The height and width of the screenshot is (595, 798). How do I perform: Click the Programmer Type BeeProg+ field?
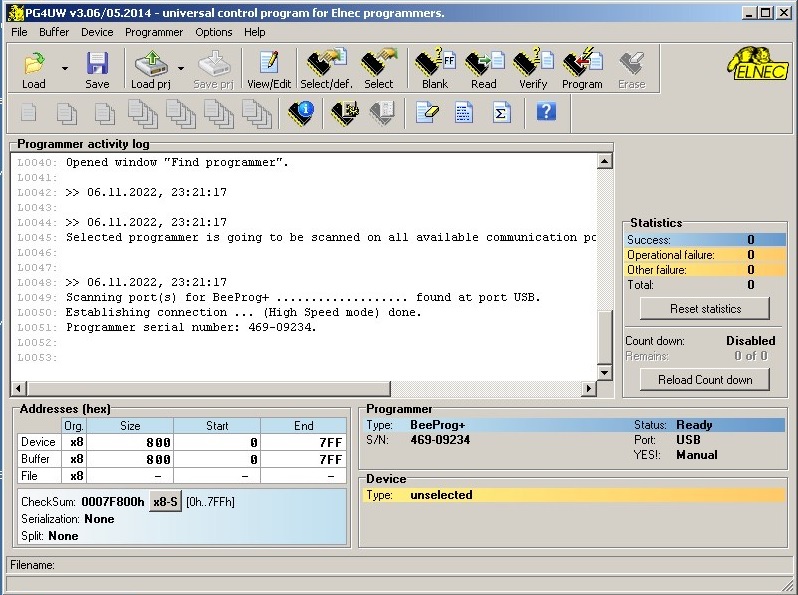438,425
